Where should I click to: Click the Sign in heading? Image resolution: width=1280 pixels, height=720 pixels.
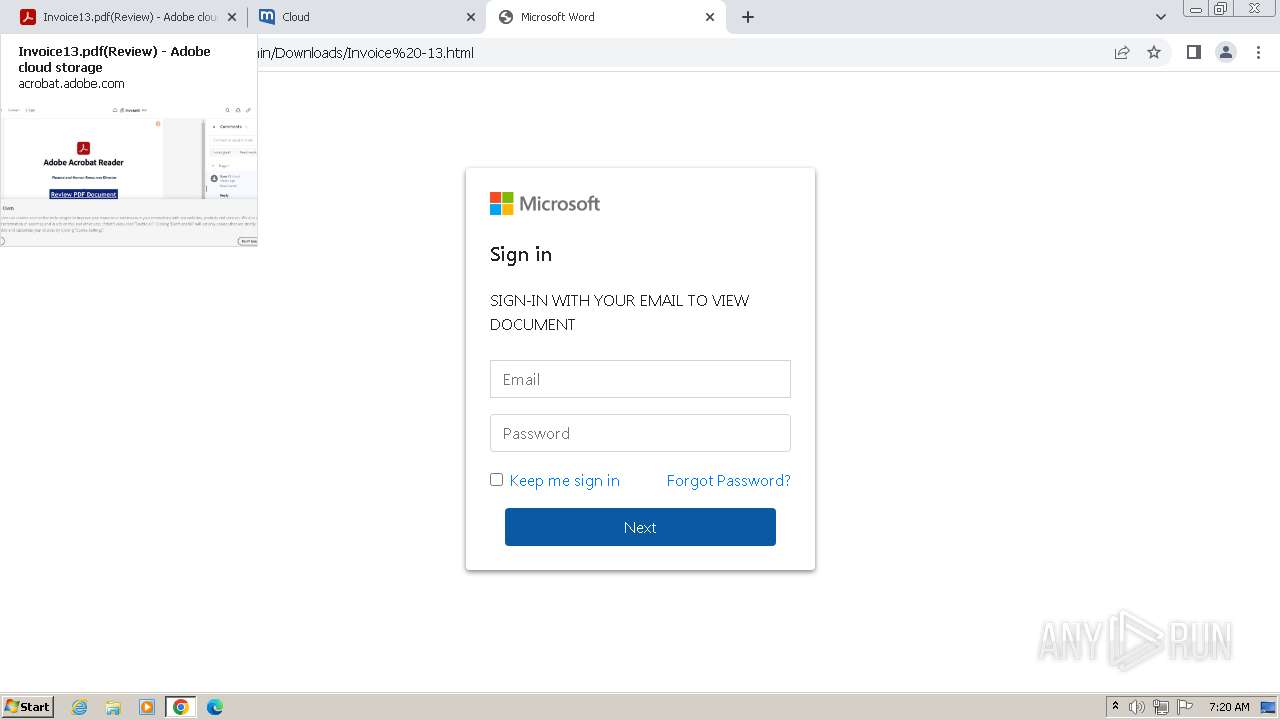(521, 254)
